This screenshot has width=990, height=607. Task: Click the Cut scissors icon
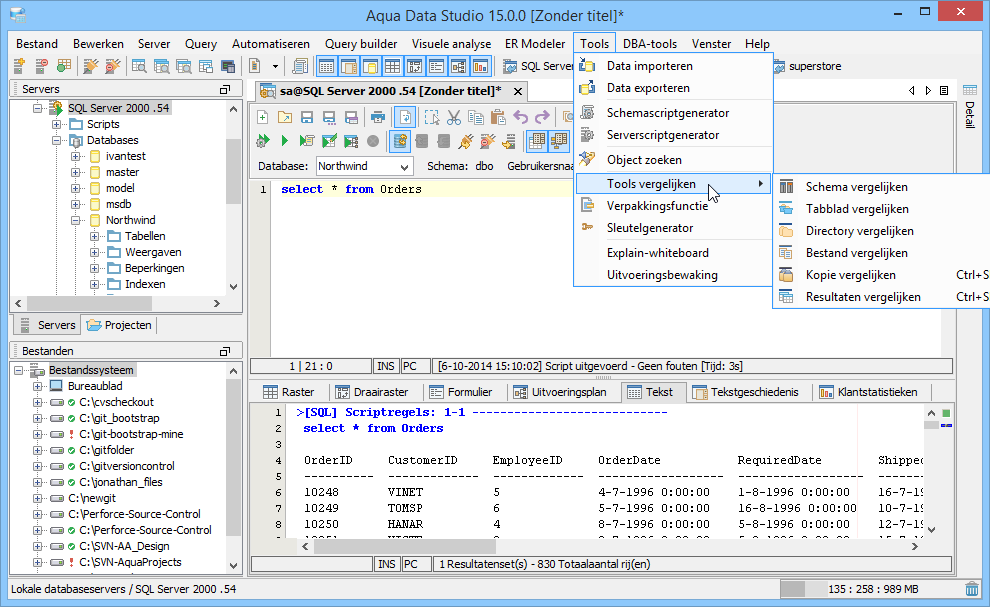coord(454,117)
